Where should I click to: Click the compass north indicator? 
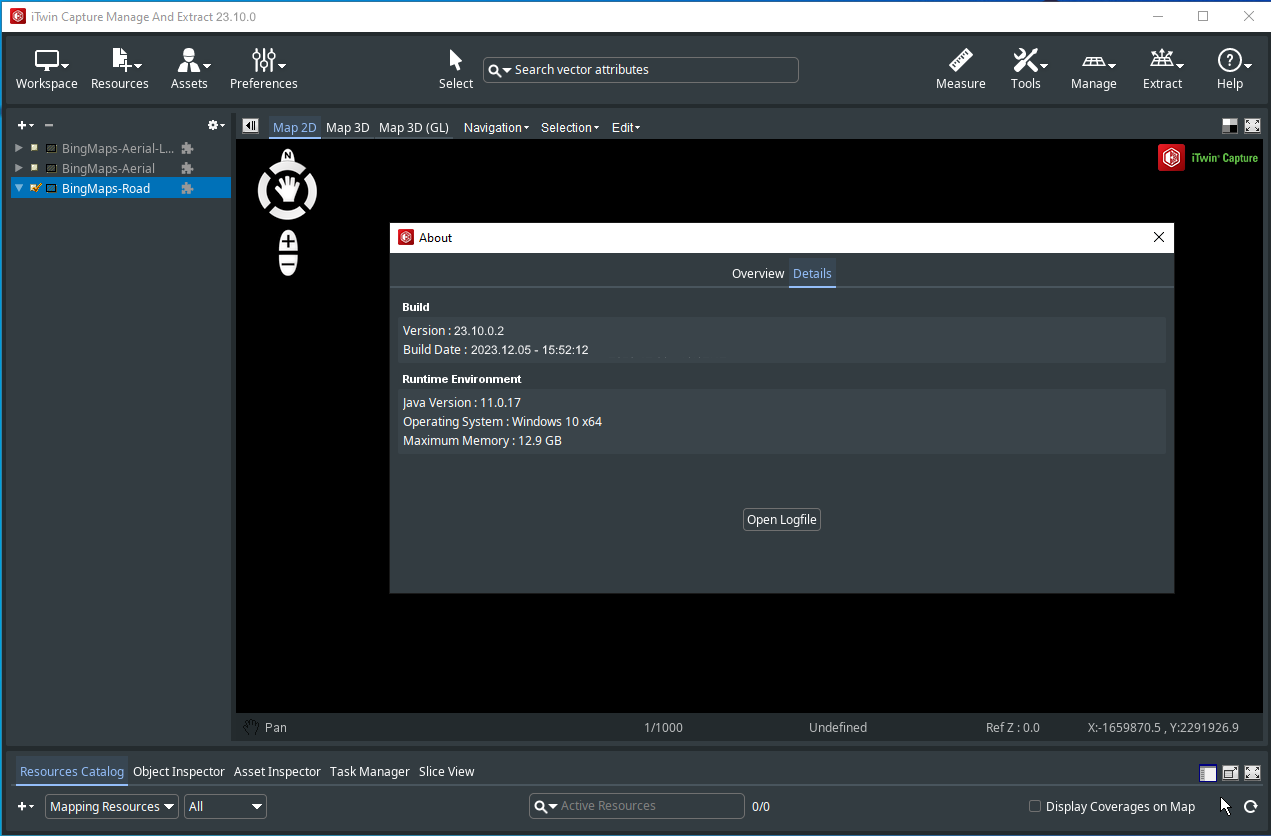288,155
